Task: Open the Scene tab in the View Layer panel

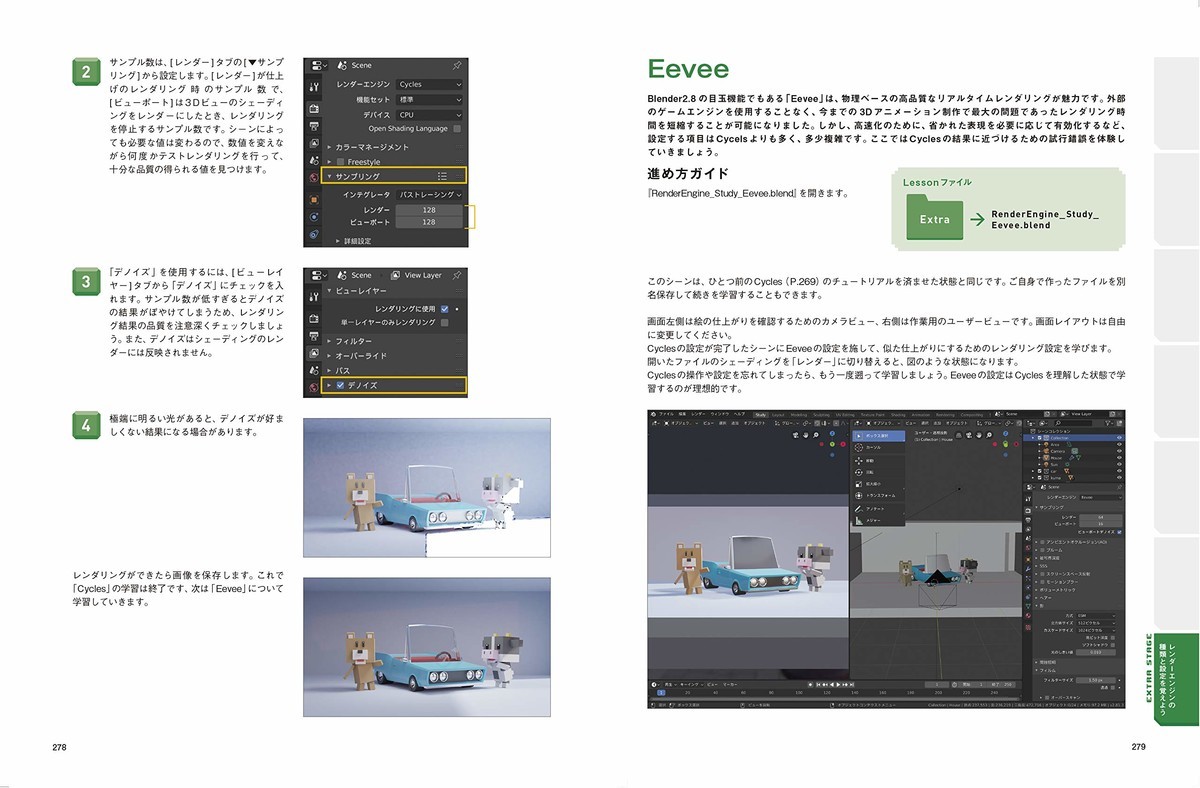Action: tap(314, 370)
